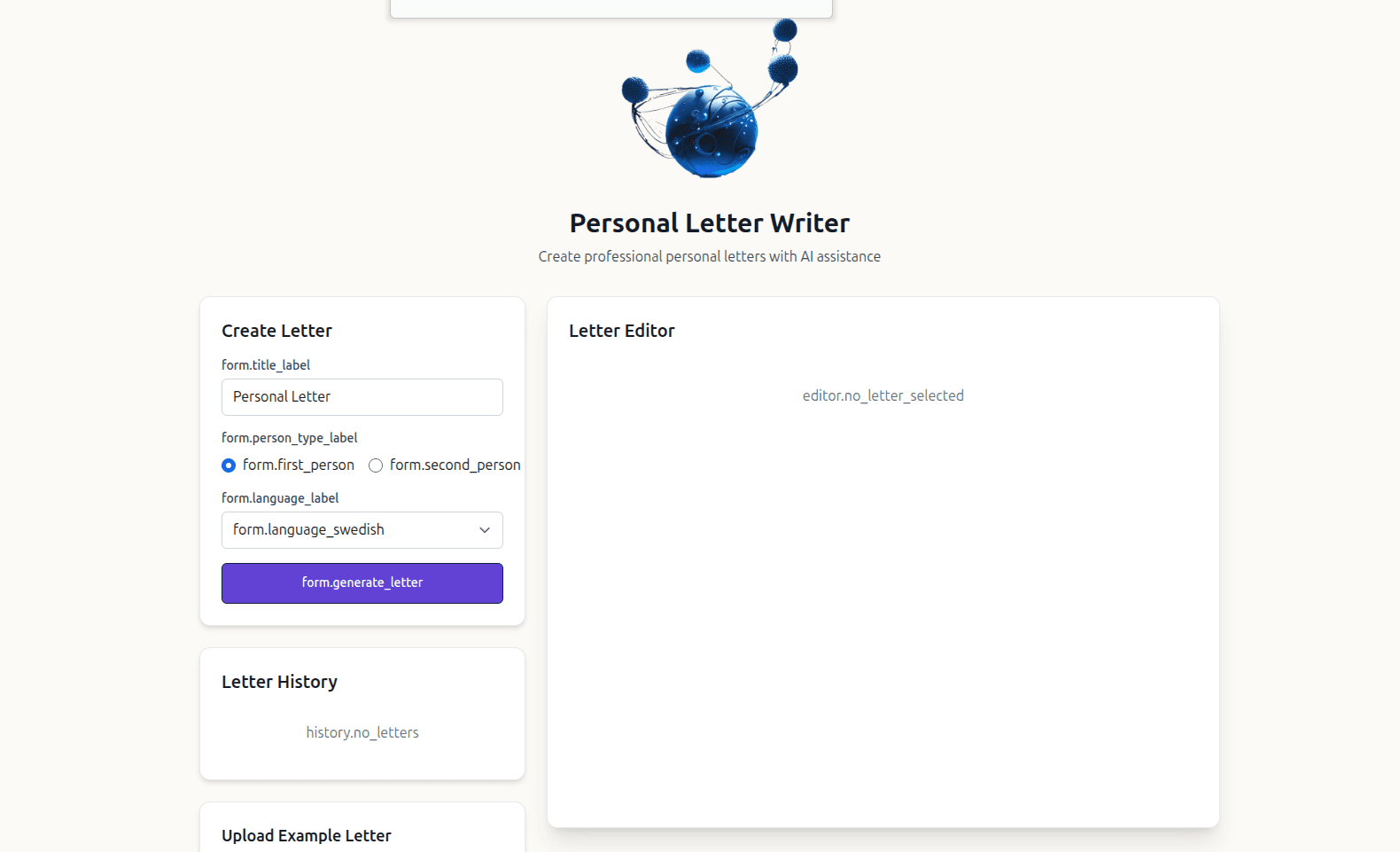Click the history.no_letters placeholder text
The image size is (1400, 852).
coord(362,732)
